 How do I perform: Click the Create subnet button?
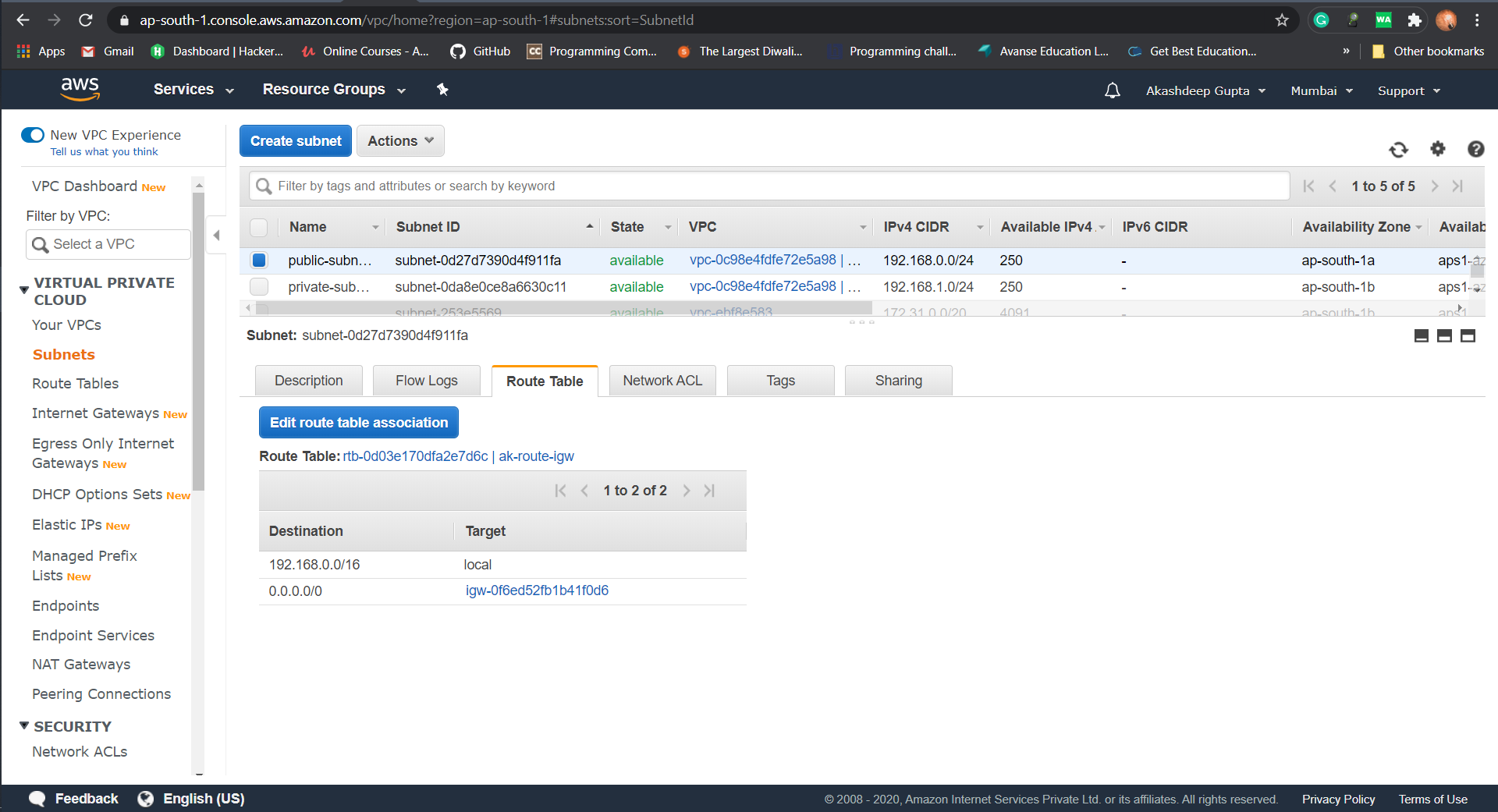tap(295, 140)
